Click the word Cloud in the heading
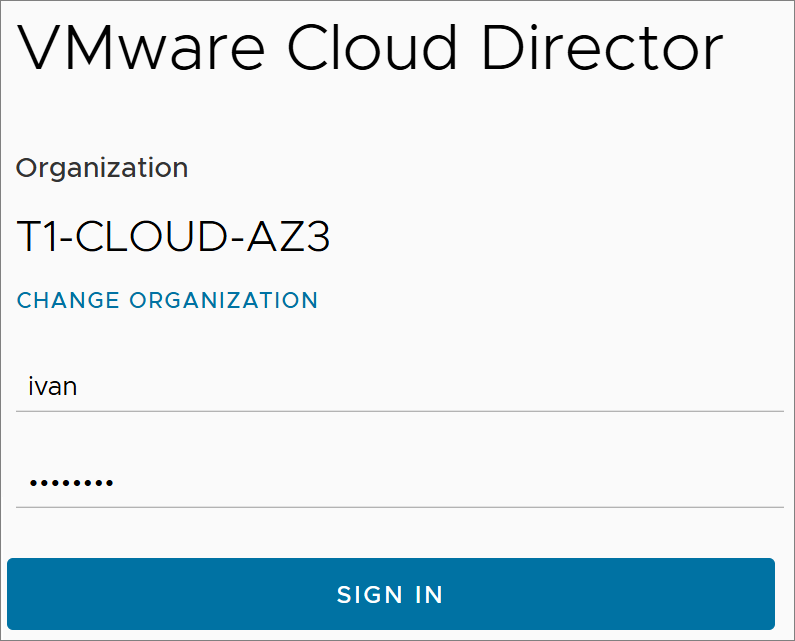 coord(373,48)
